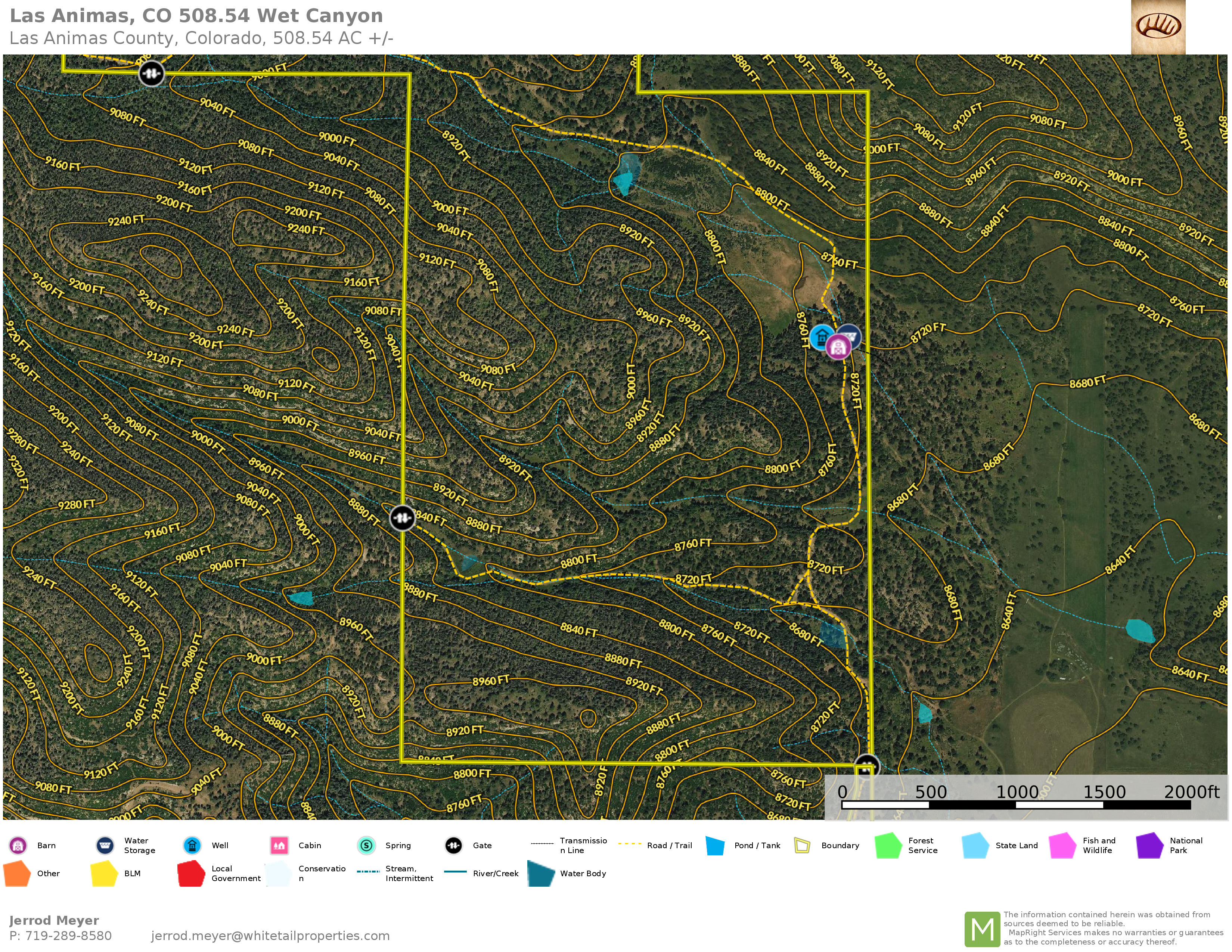Viewport: 1232px width, 952px height.
Task: Click the map distance scale bar
Action: coord(1015,805)
